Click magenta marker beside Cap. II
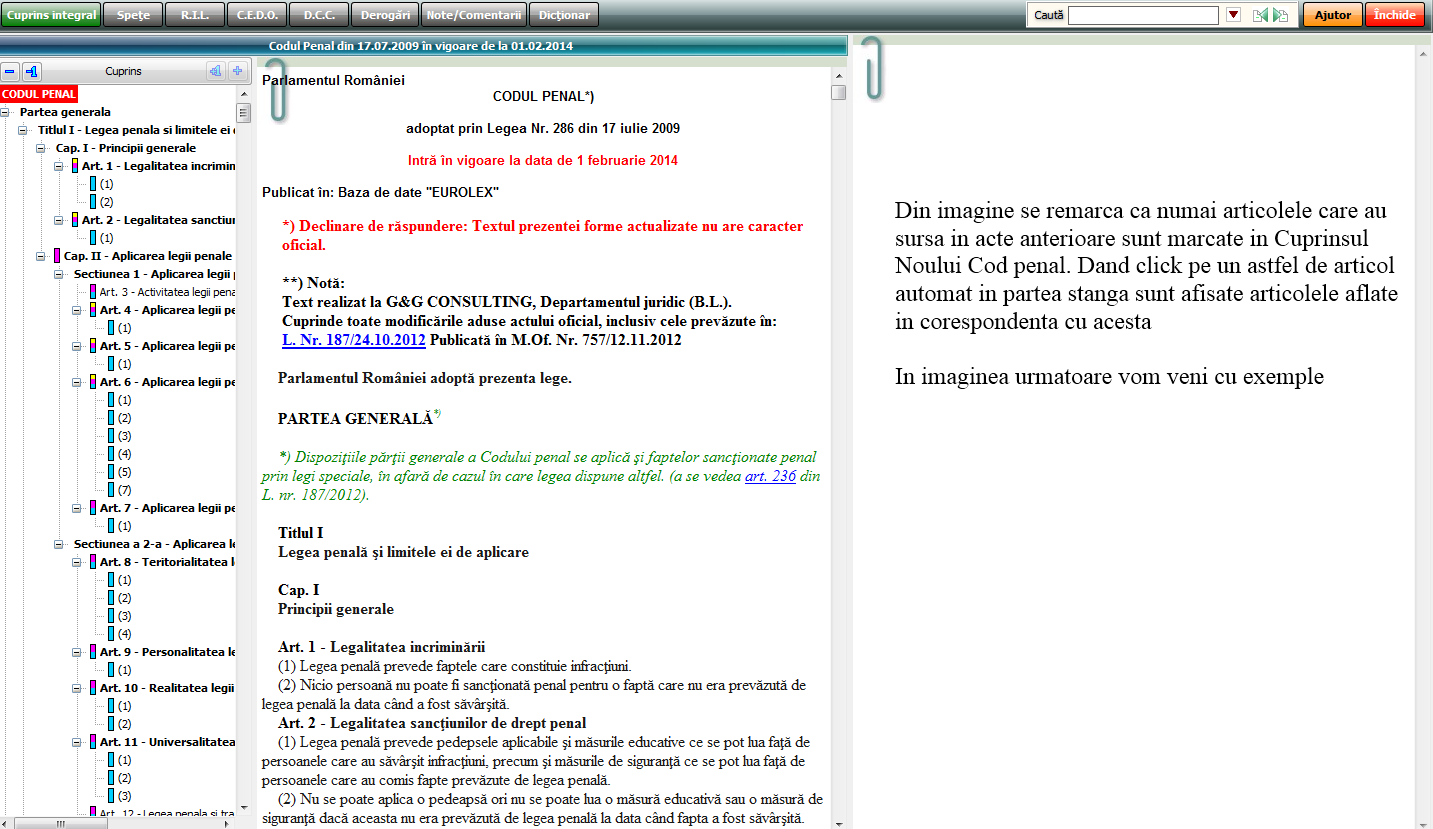 [x=58, y=256]
